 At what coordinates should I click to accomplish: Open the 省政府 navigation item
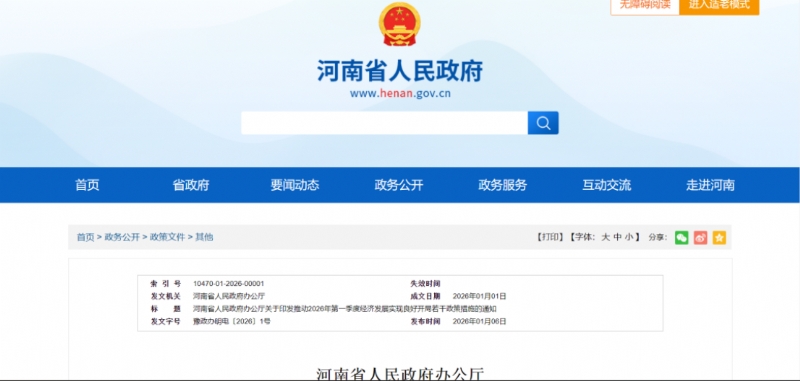(x=191, y=185)
